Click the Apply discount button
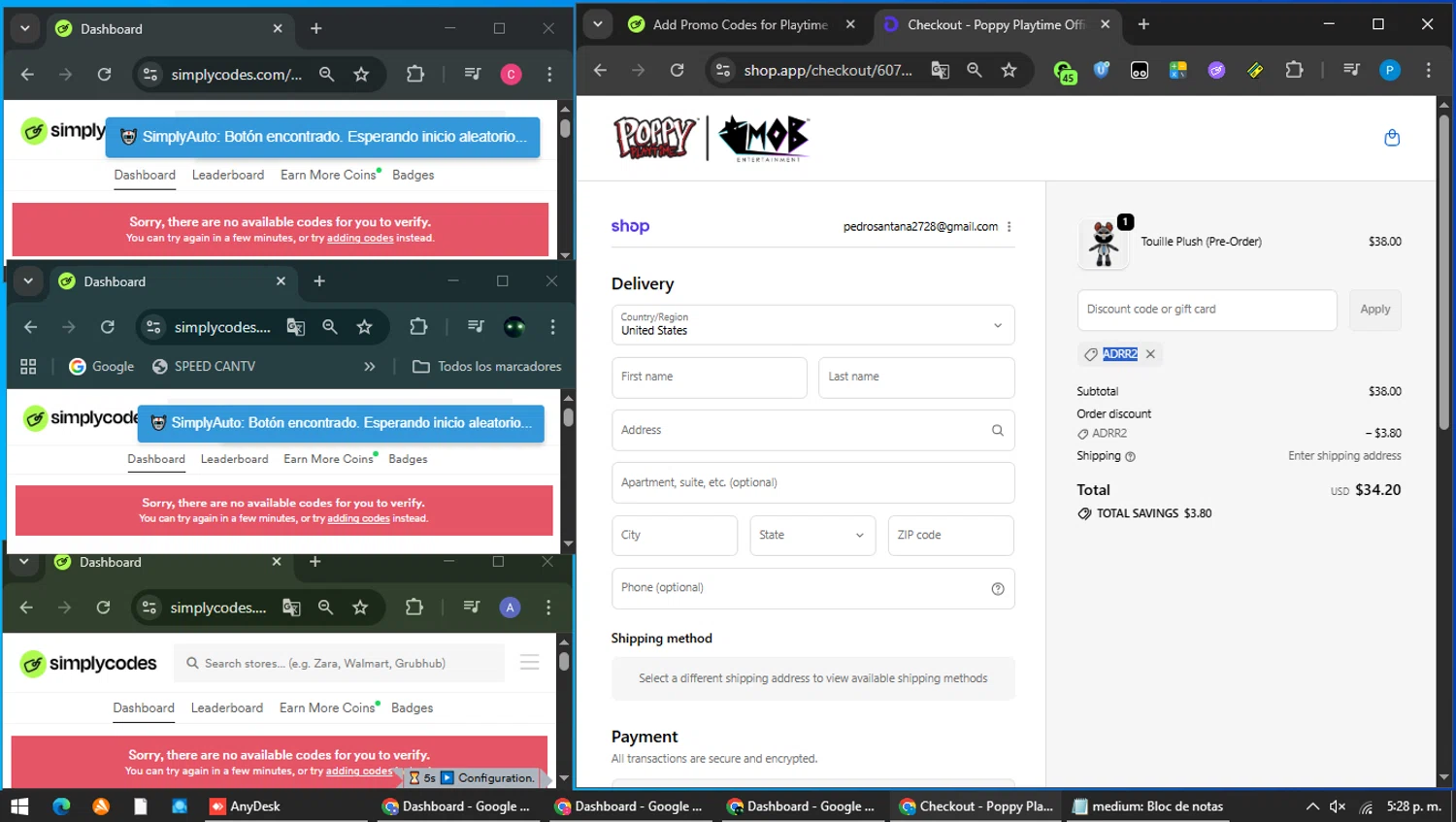Viewport: 1456px width, 822px height. pos(1374,310)
